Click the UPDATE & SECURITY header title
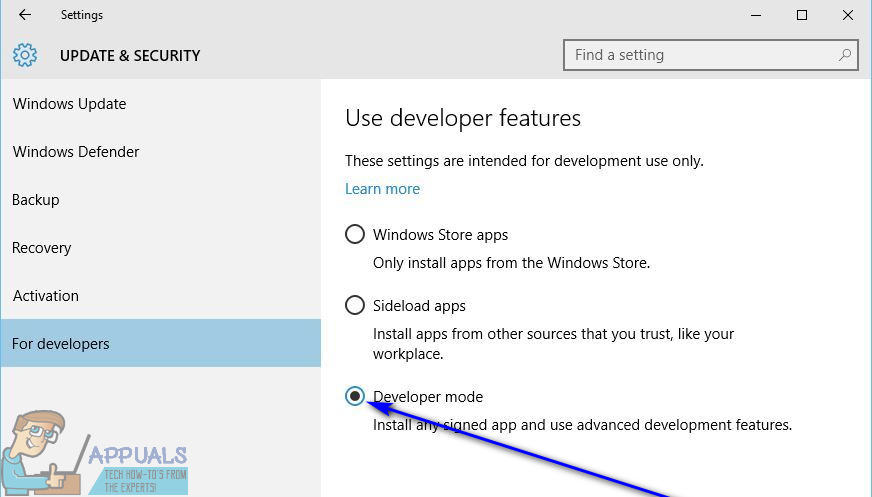Image resolution: width=872 pixels, height=497 pixels. [130, 56]
